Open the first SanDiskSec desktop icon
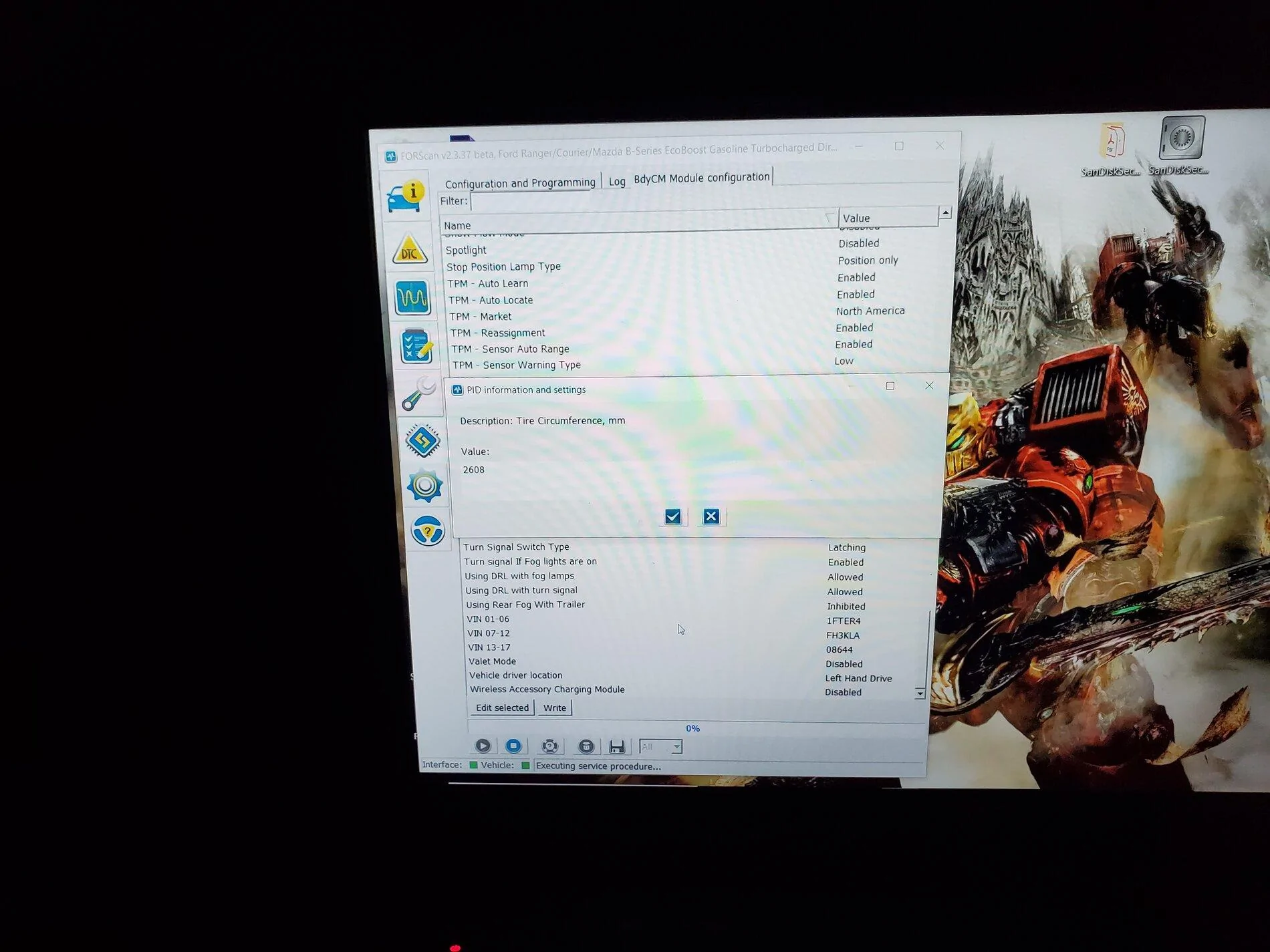Screen dimensions: 1270x952 [1111, 149]
